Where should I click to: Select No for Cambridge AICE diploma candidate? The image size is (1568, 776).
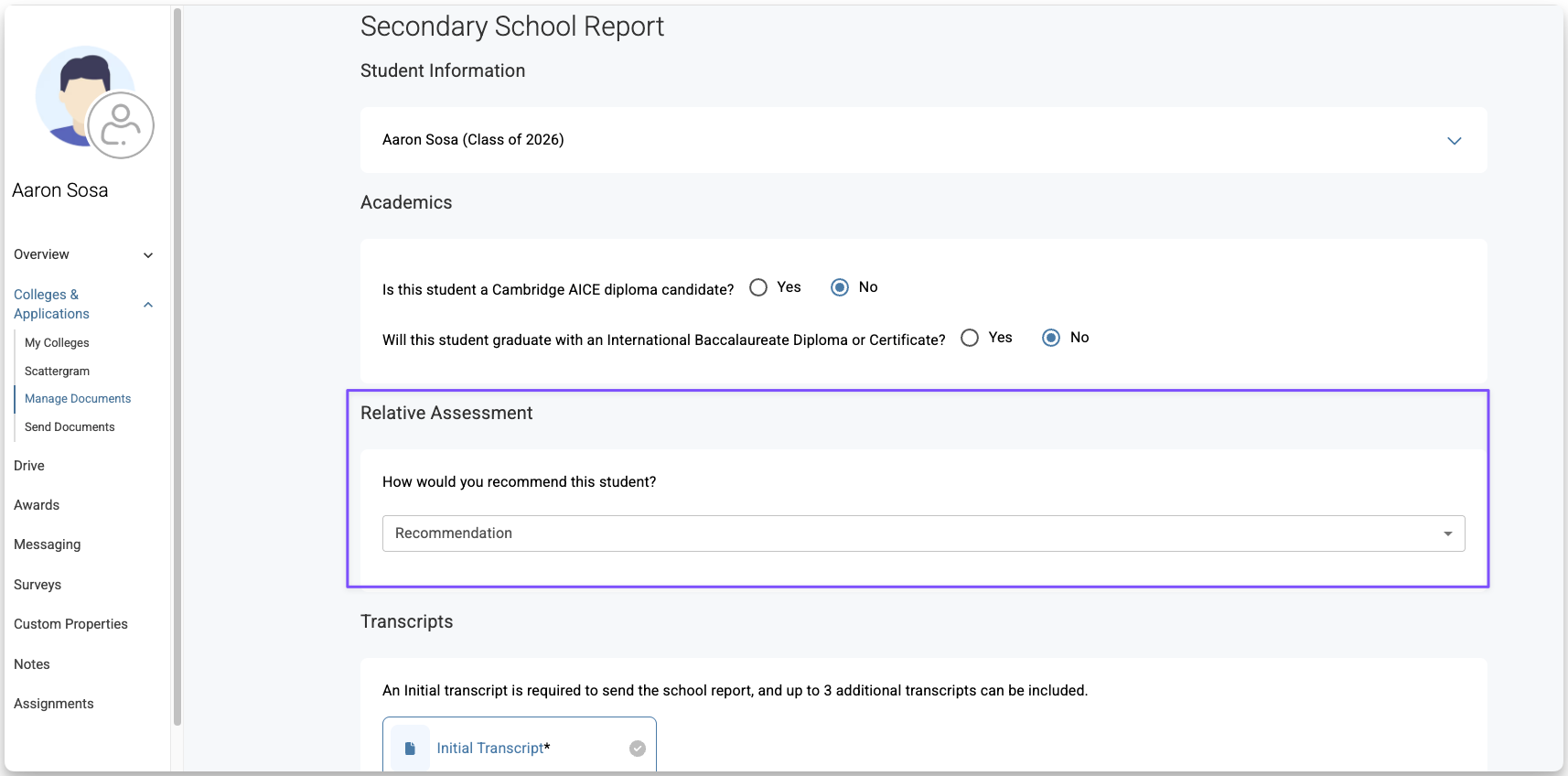[840, 287]
